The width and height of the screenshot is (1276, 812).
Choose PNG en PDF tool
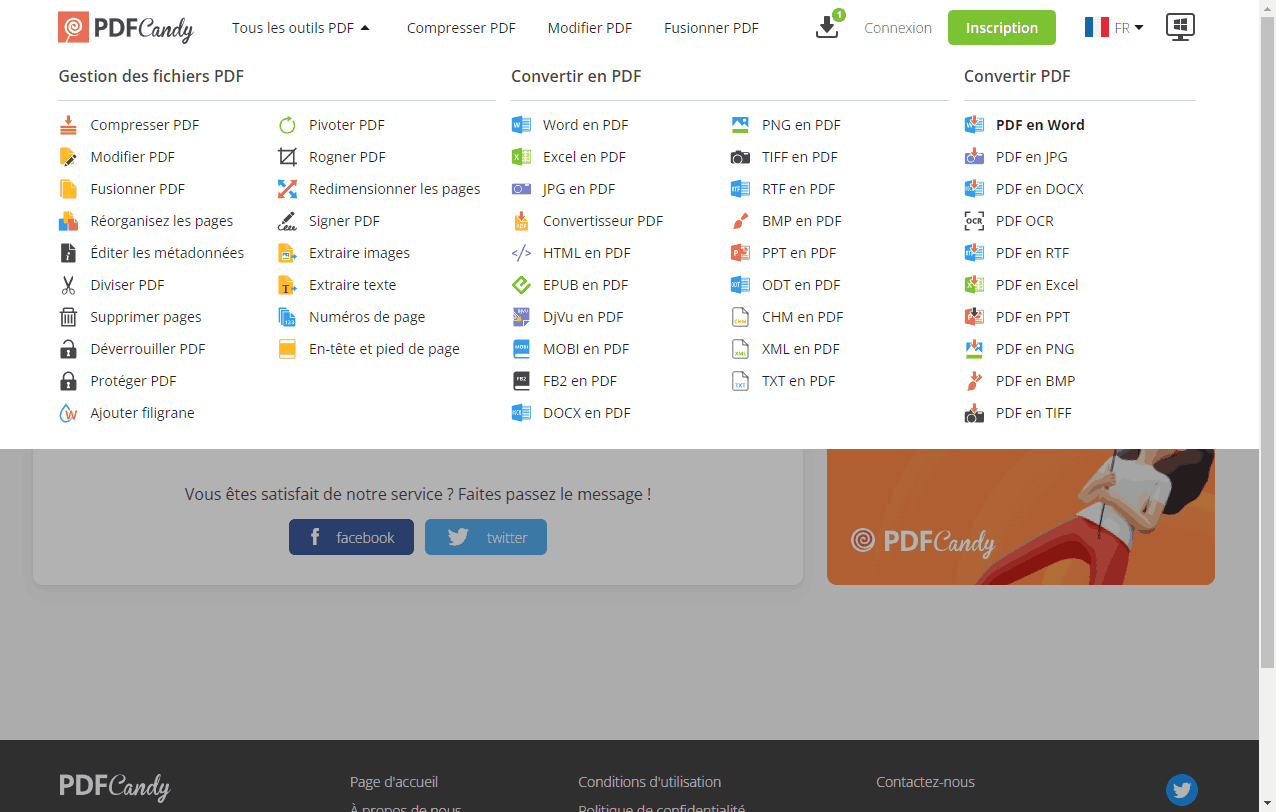pos(801,125)
